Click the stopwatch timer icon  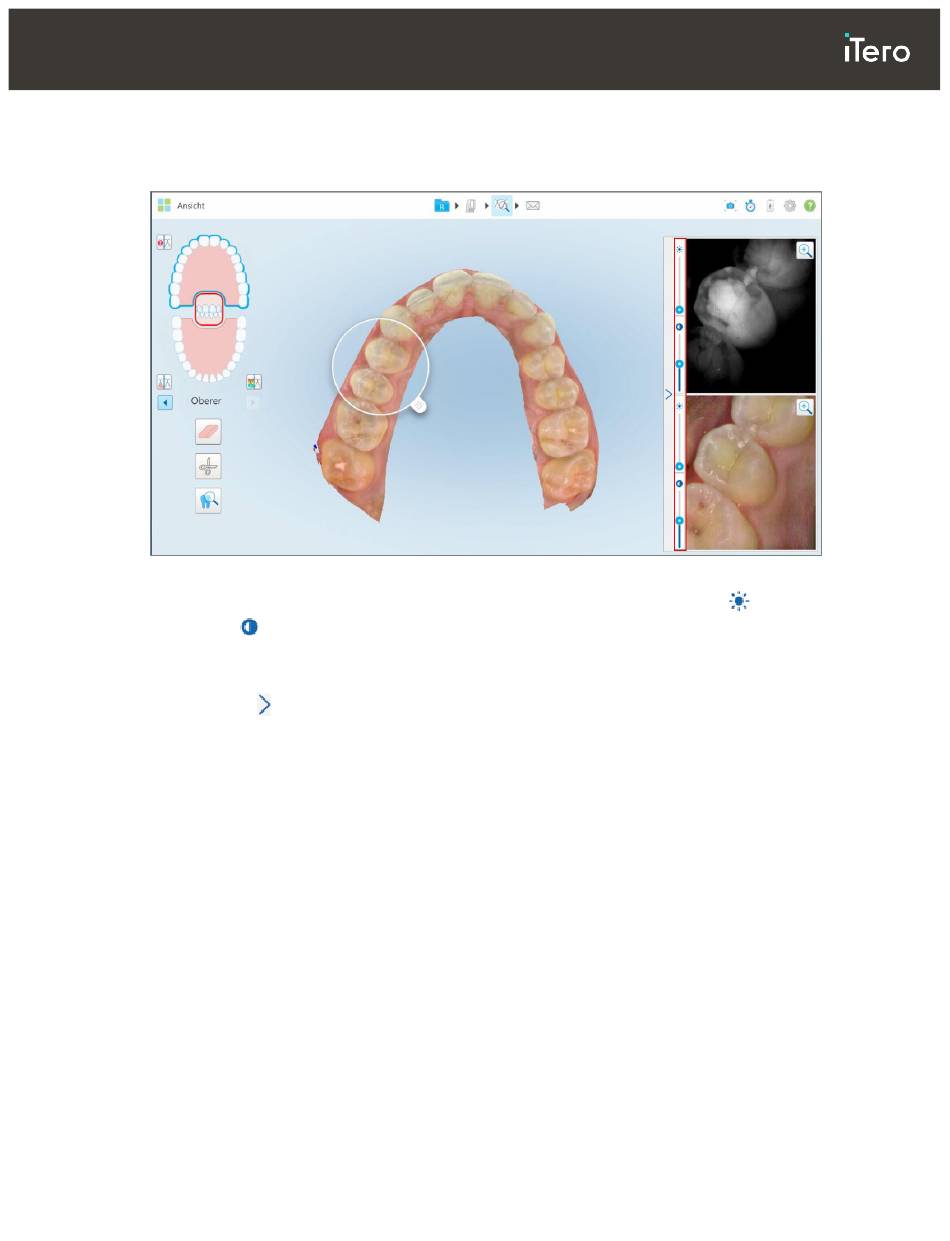pyautogui.click(x=750, y=205)
